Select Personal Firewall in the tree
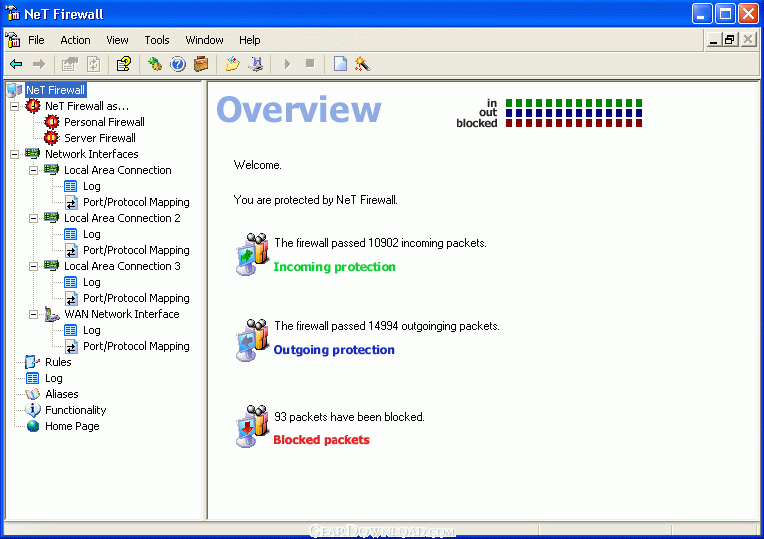 point(104,122)
